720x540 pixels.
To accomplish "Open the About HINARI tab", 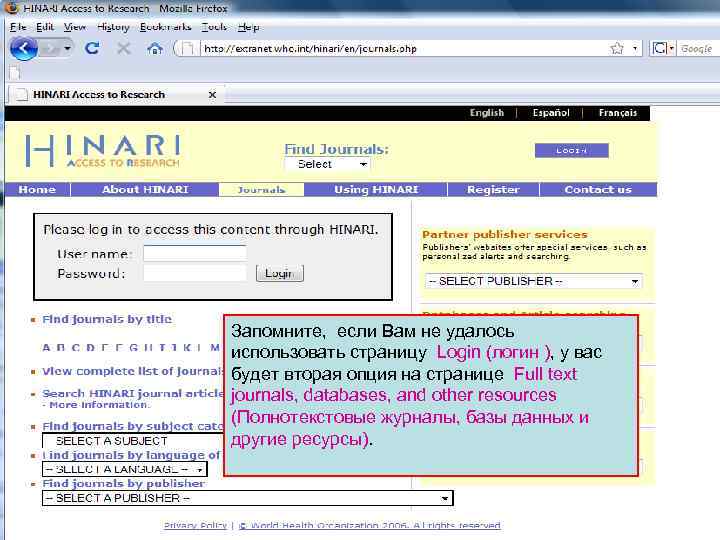I will tap(145, 190).
